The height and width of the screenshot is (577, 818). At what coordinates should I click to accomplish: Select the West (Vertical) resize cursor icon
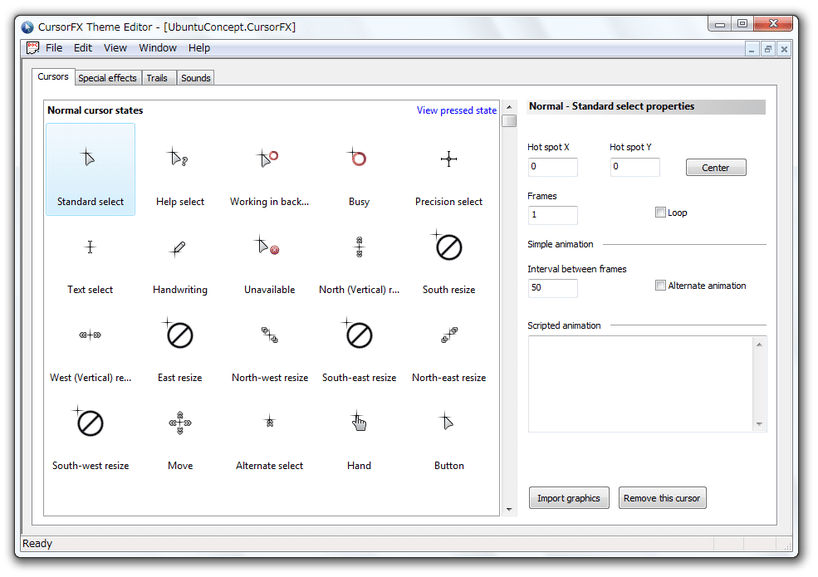[x=90, y=335]
